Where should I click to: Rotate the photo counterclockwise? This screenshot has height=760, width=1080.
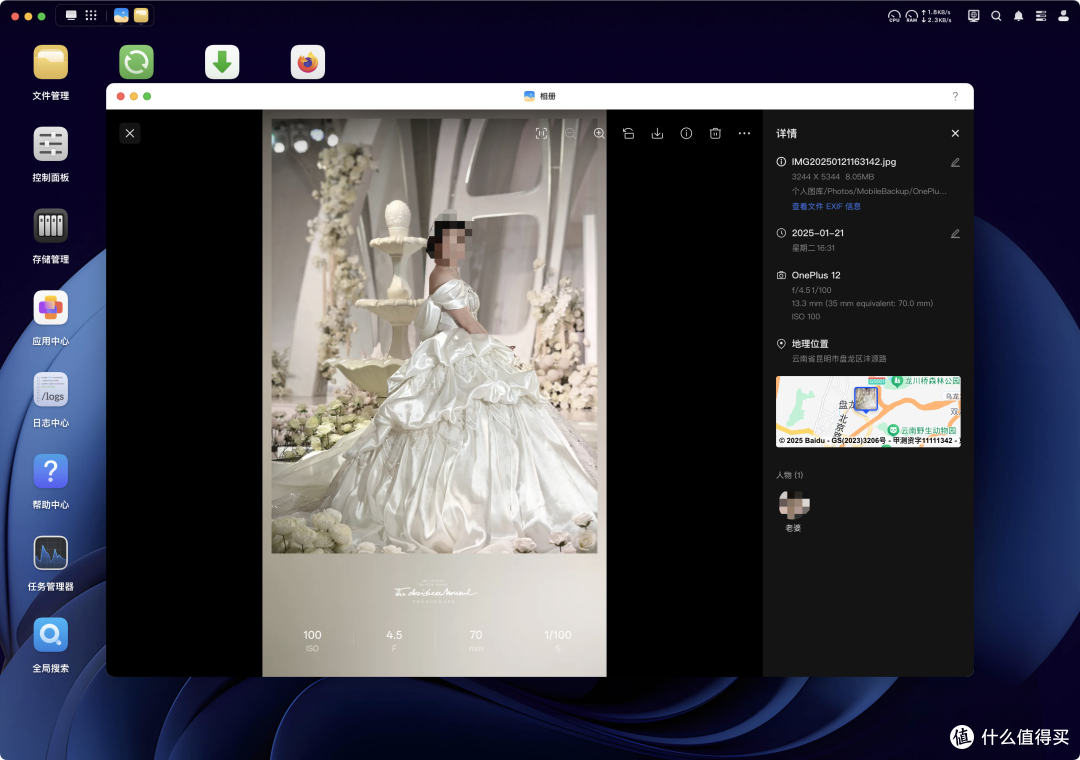coord(628,134)
